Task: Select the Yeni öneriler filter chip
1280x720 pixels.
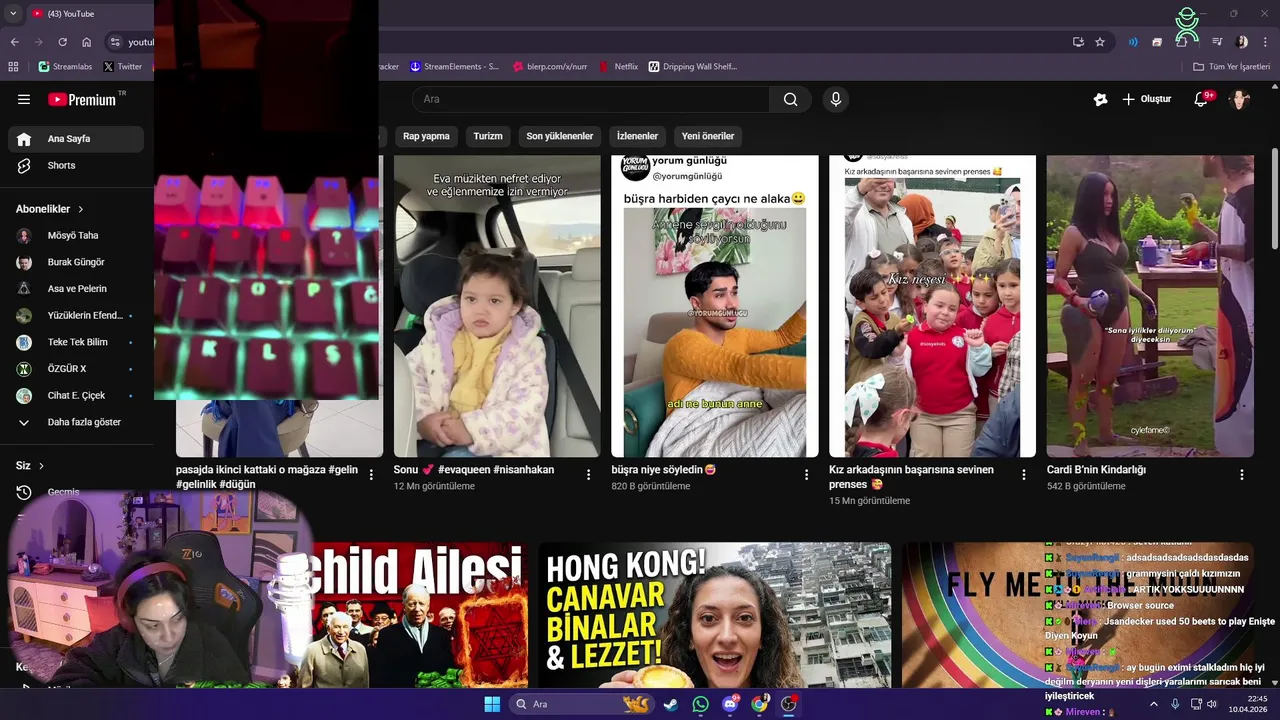Action: [x=708, y=136]
